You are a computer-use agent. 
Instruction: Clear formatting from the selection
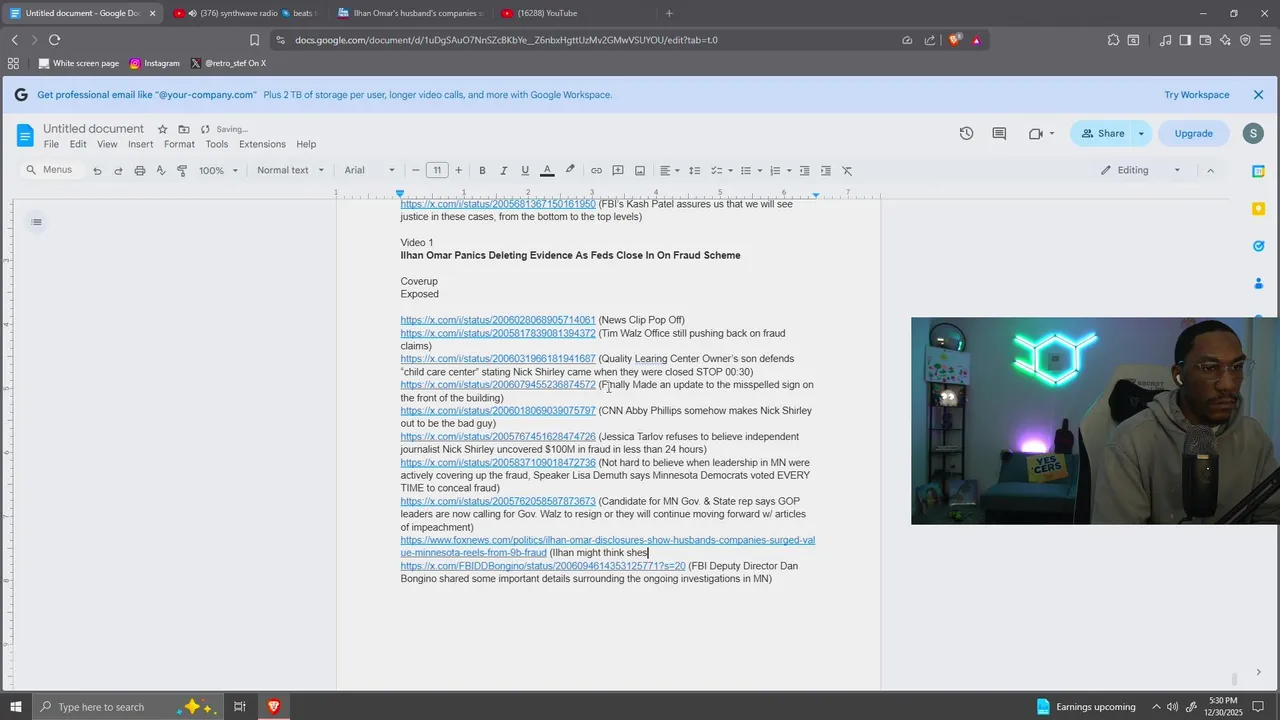tap(847, 171)
